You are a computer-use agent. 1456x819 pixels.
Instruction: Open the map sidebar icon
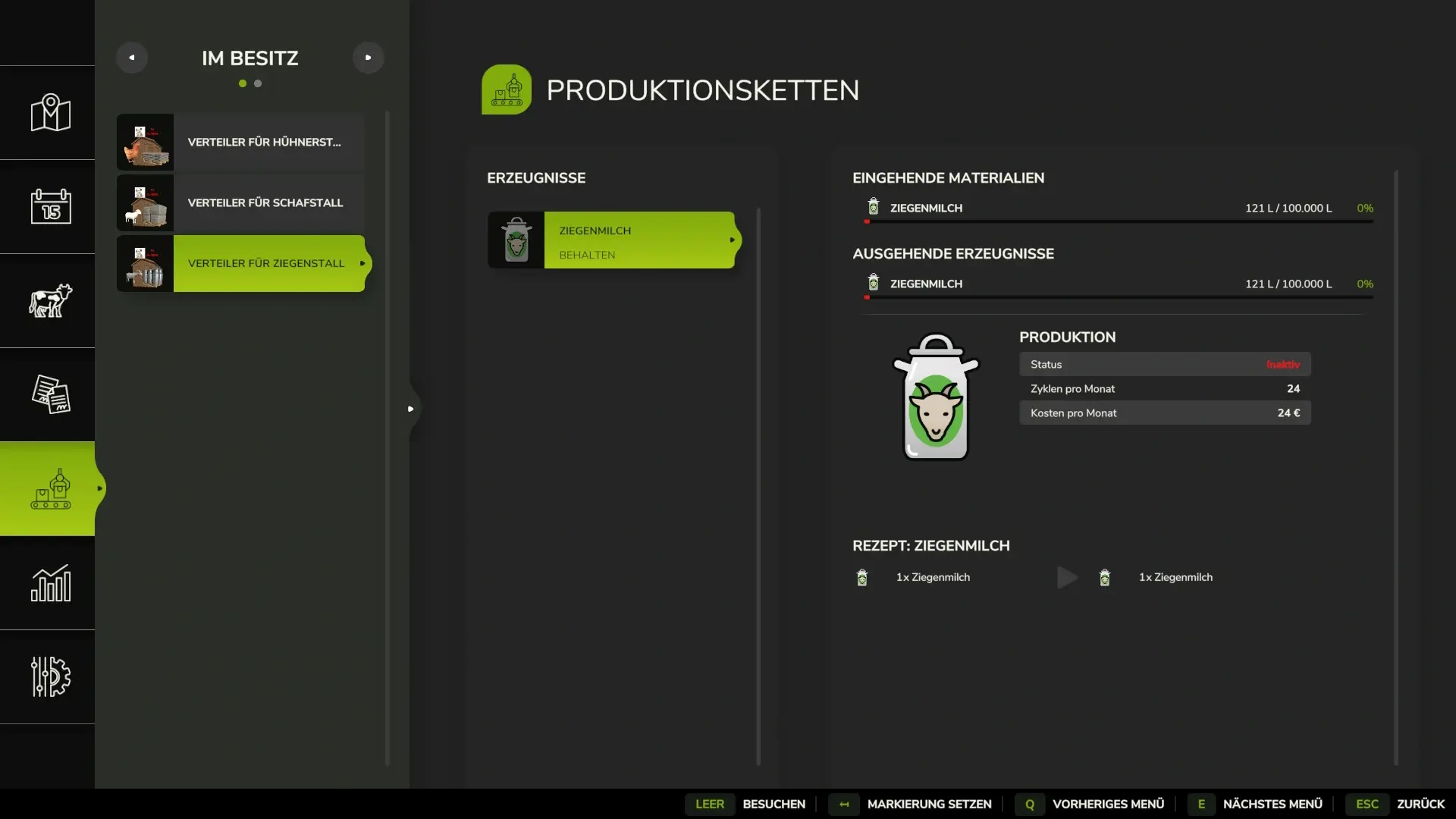tap(50, 113)
